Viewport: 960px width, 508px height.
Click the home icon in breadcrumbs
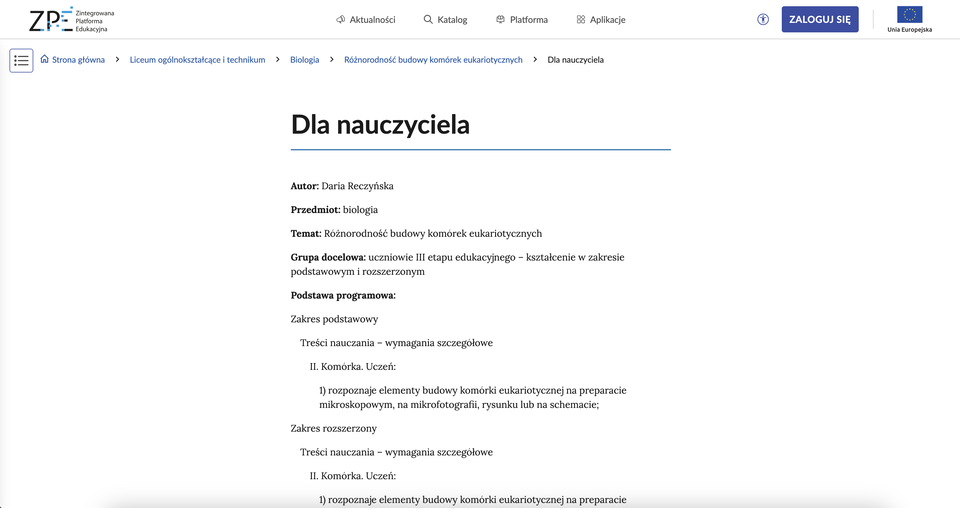(44, 60)
